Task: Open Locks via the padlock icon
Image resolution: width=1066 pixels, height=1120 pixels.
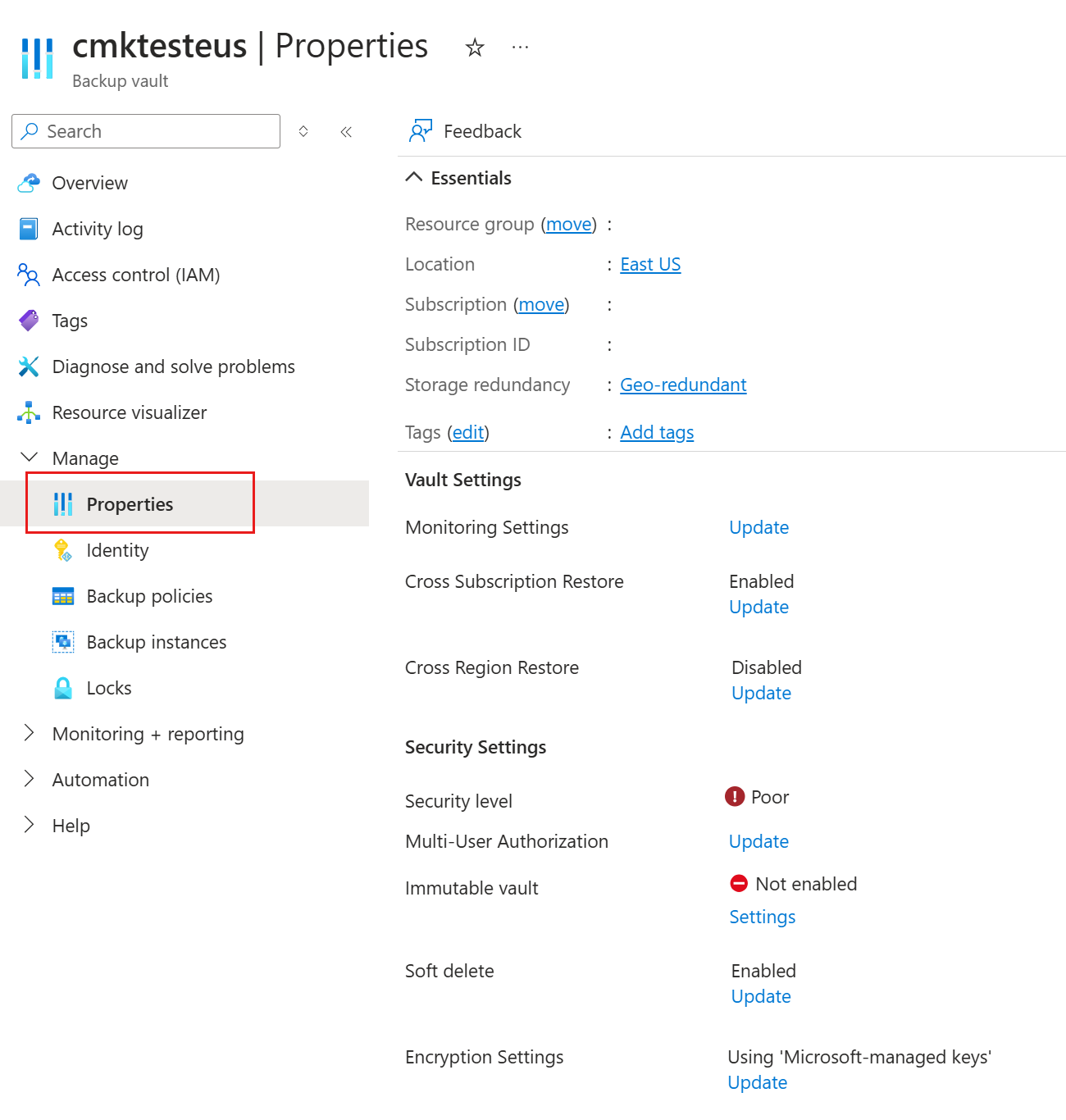Action: tap(63, 688)
